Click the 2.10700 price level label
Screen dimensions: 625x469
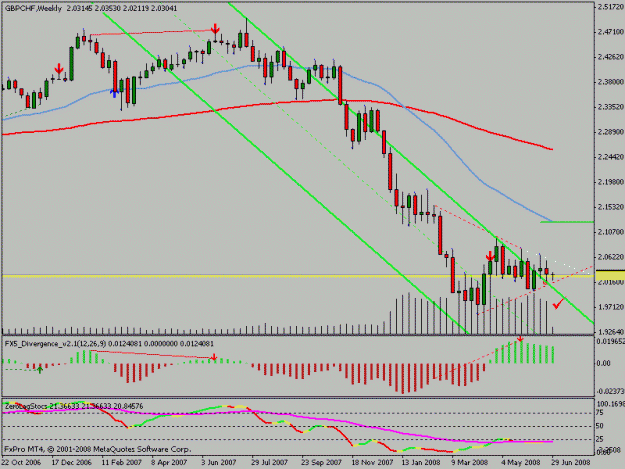pos(611,232)
